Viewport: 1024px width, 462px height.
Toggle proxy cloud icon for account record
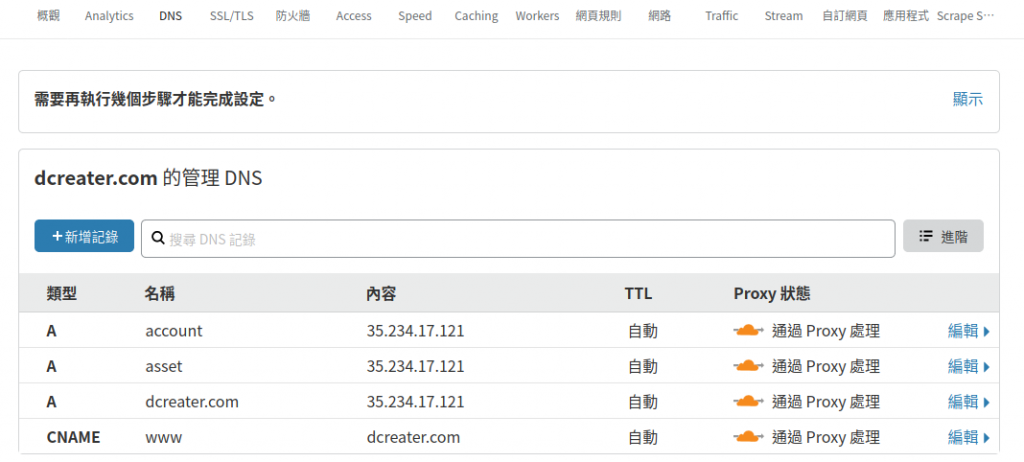[748, 331]
